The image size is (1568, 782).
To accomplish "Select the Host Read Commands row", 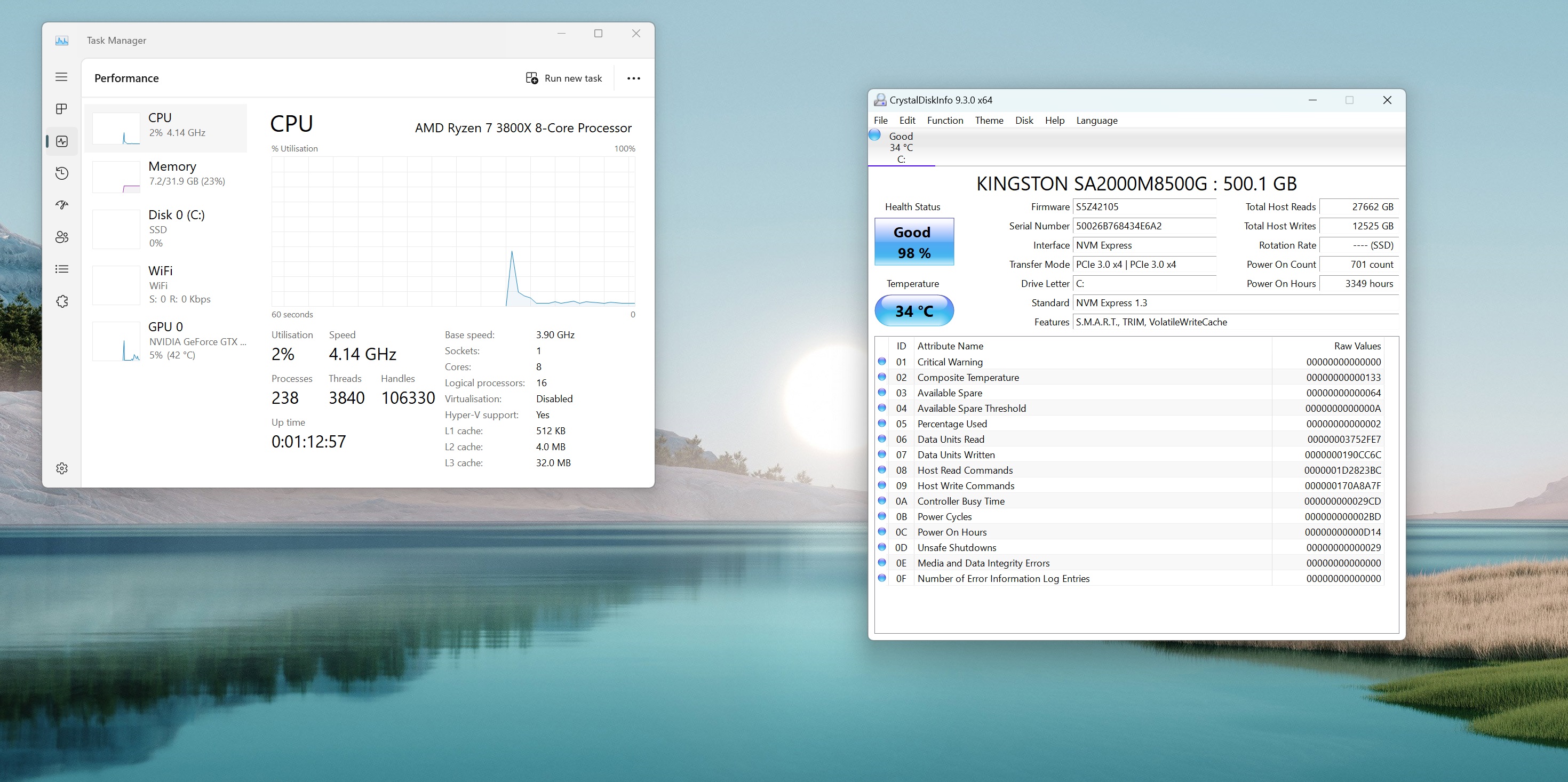I will coord(1130,470).
